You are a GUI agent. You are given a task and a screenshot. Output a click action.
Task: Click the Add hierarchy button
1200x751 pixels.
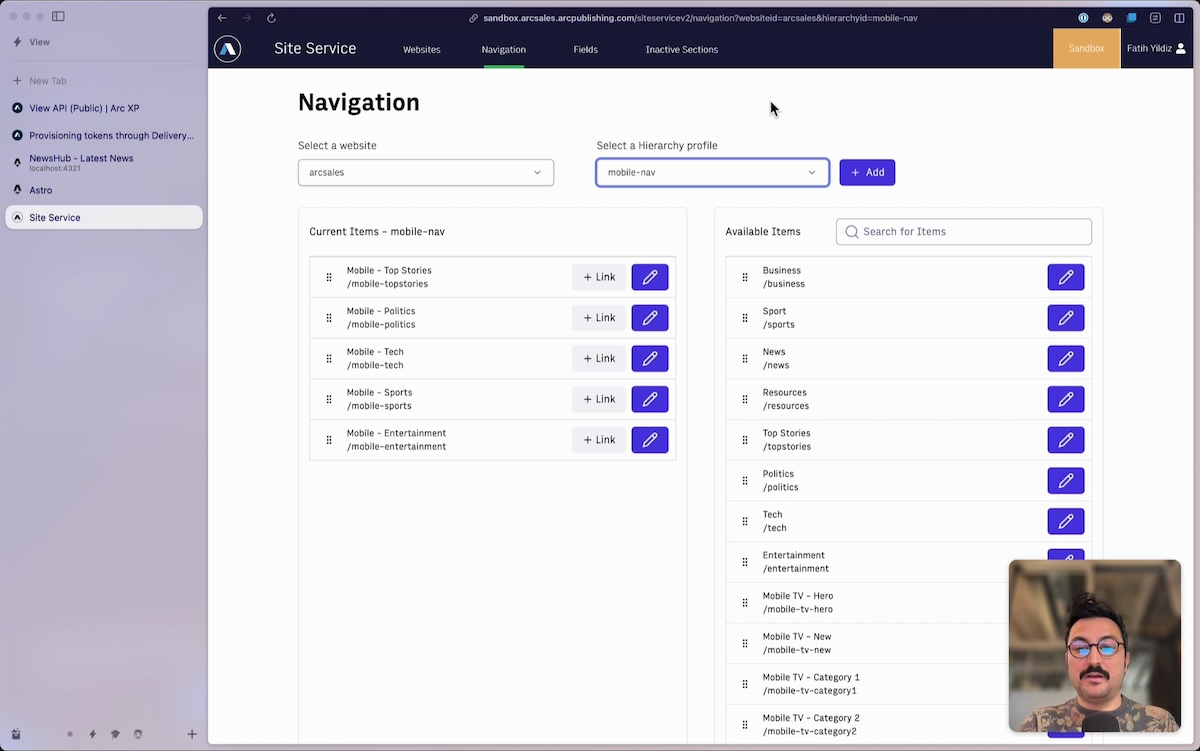(867, 172)
